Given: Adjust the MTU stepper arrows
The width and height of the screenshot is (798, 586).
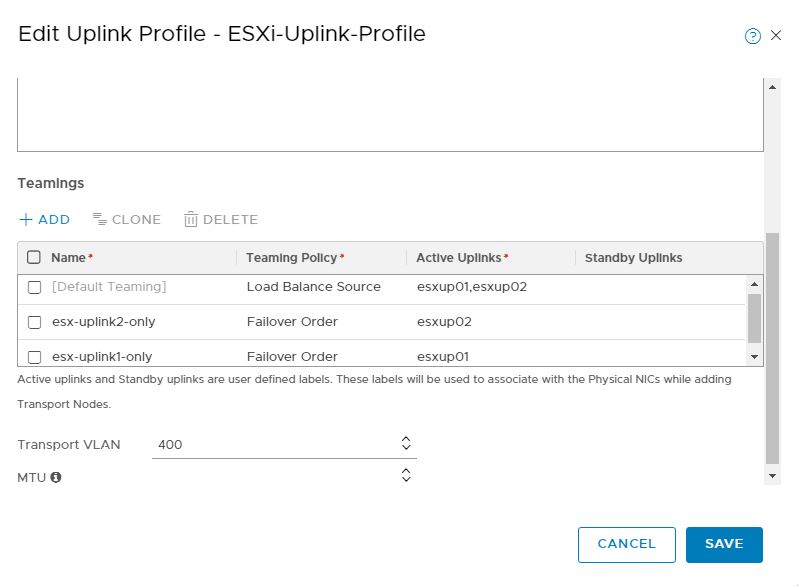Looking at the screenshot, I should 406,475.
